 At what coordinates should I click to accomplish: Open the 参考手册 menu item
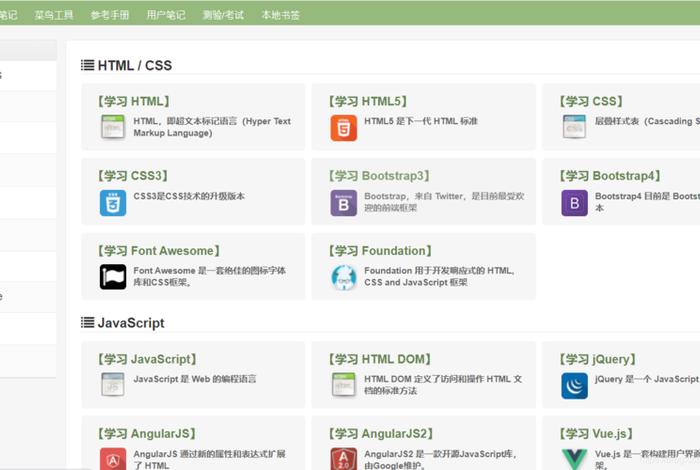pos(110,15)
